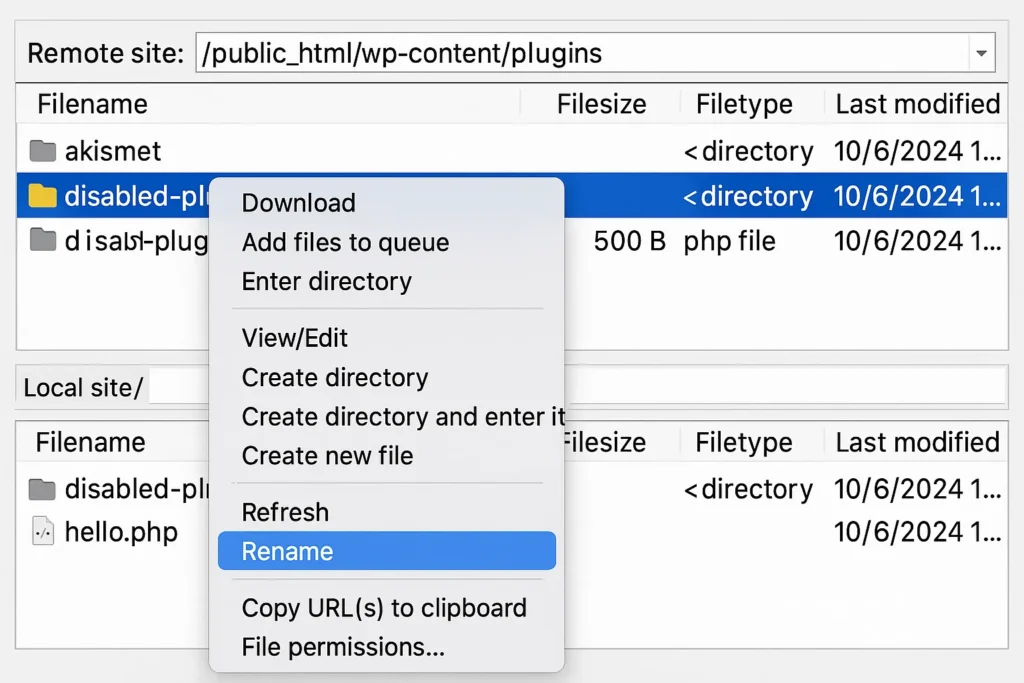Click the akismet folder icon
The width and height of the screenshot is (1024, 683).
coord(42,151)
